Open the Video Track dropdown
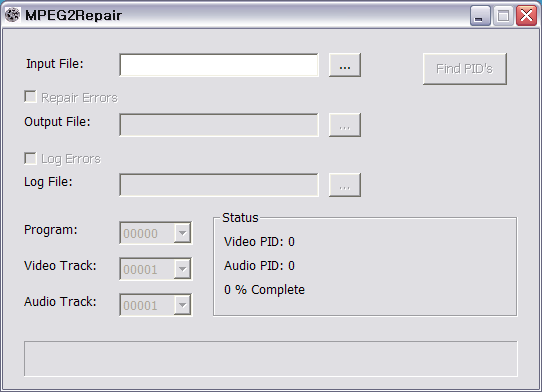The width and height of the screenshot is (542, 392). [156, 269]
